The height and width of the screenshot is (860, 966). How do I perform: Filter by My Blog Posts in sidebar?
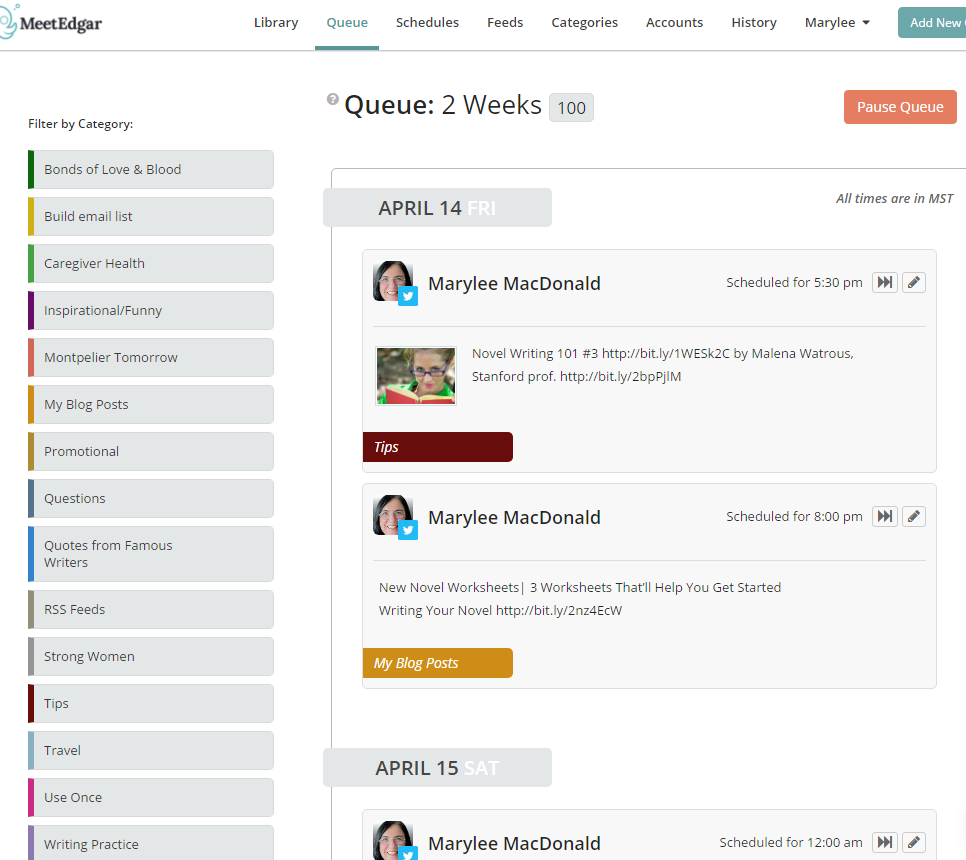[151, 405]
